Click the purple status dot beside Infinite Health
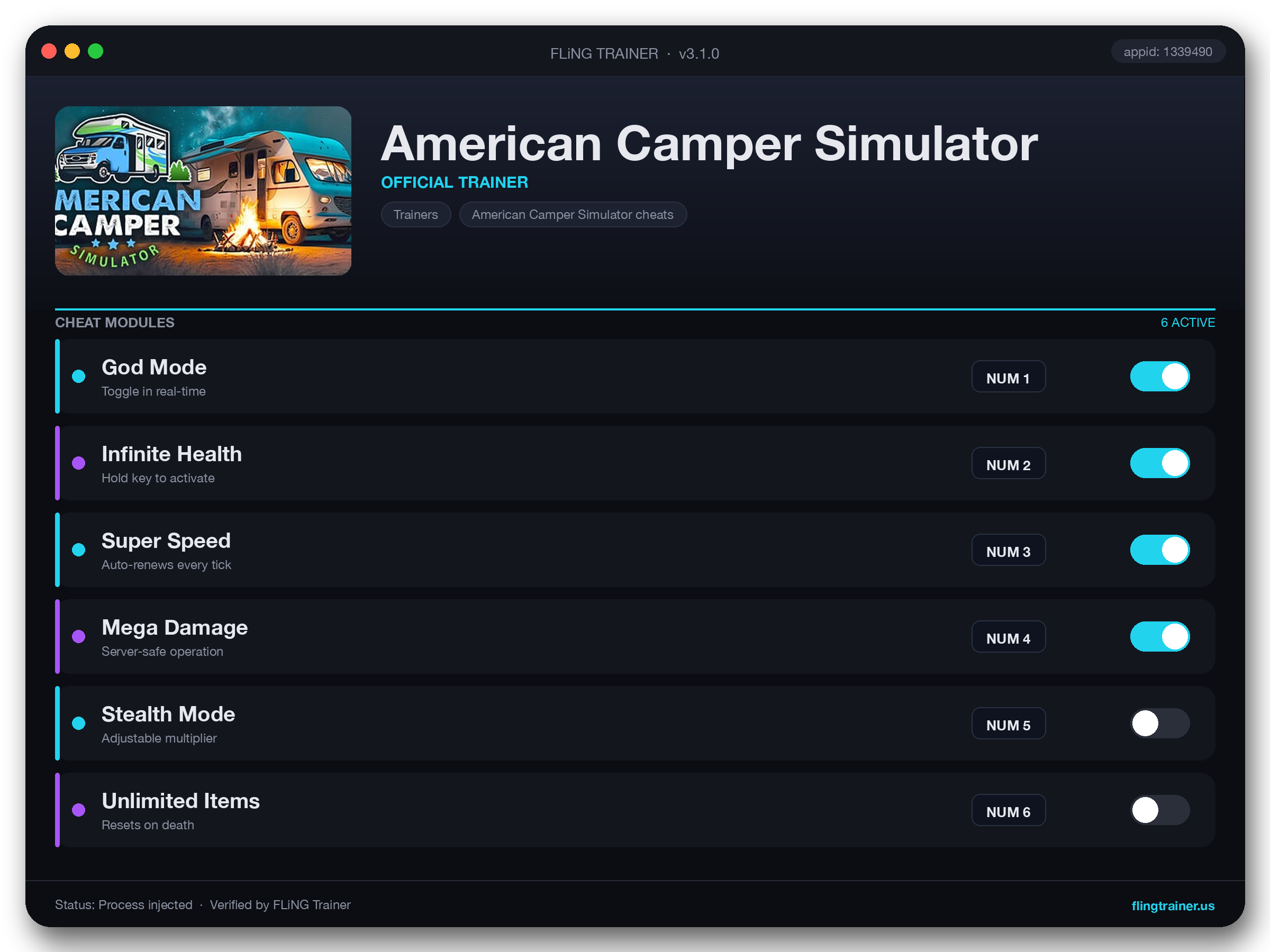 [x=79, y=463]
